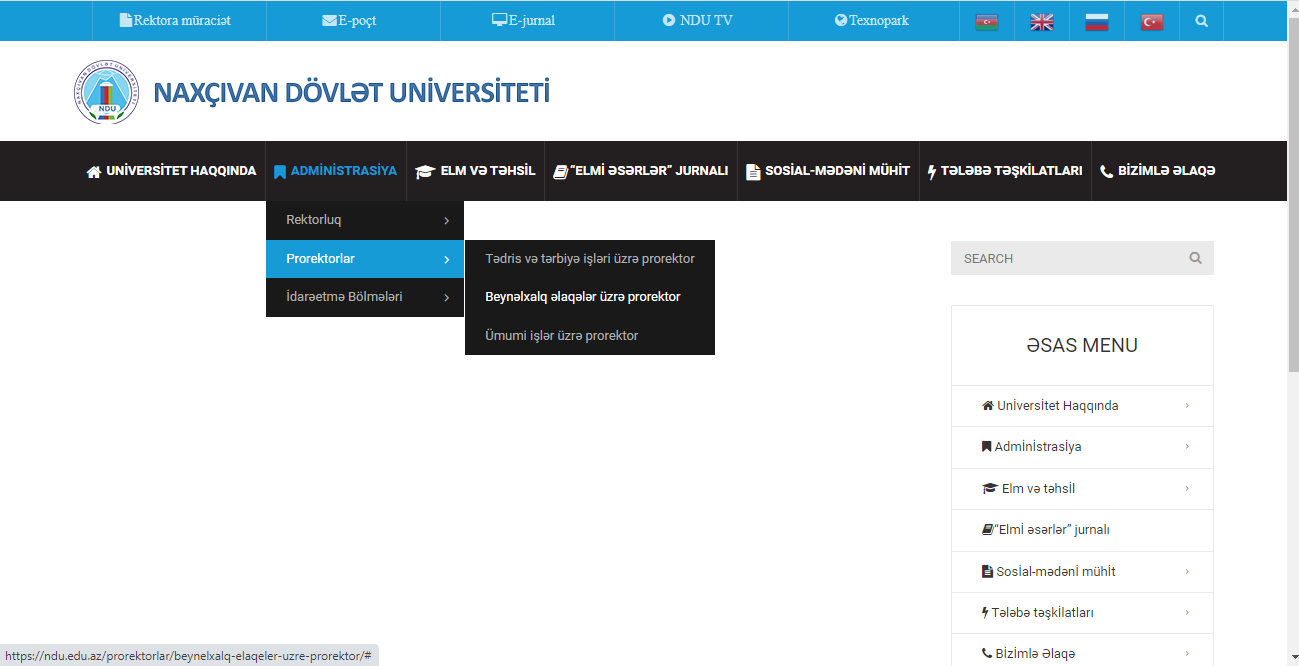Click the envelope icon beside E-poçt

[x=329, y=20]
